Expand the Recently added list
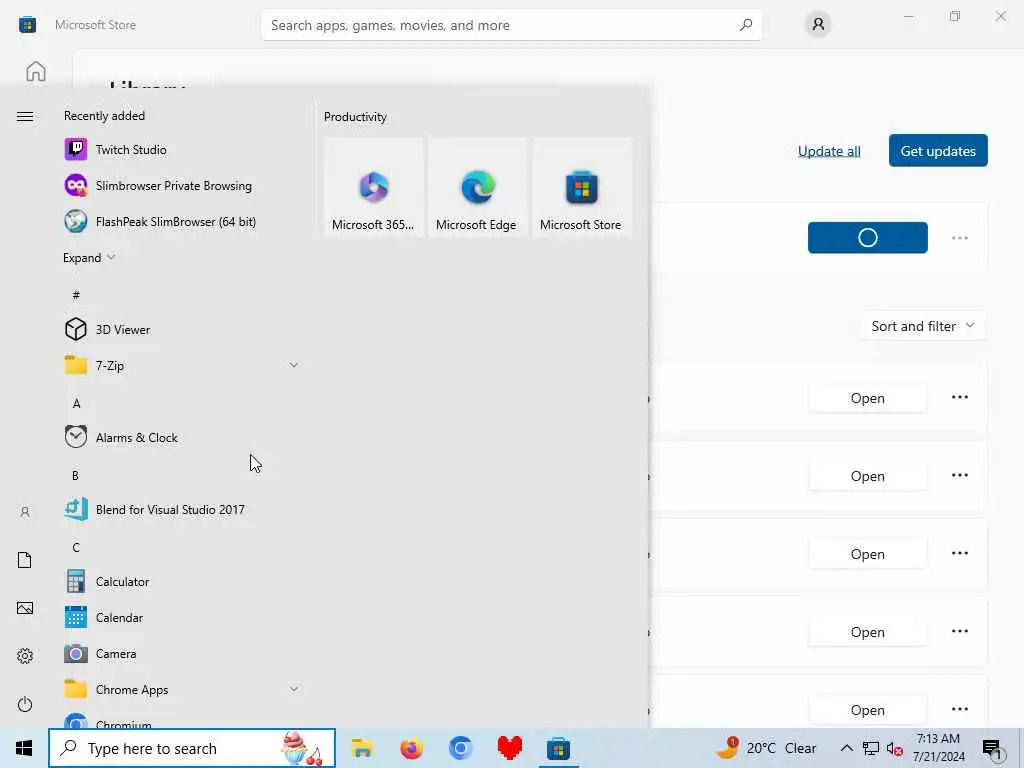 point(89,257)
